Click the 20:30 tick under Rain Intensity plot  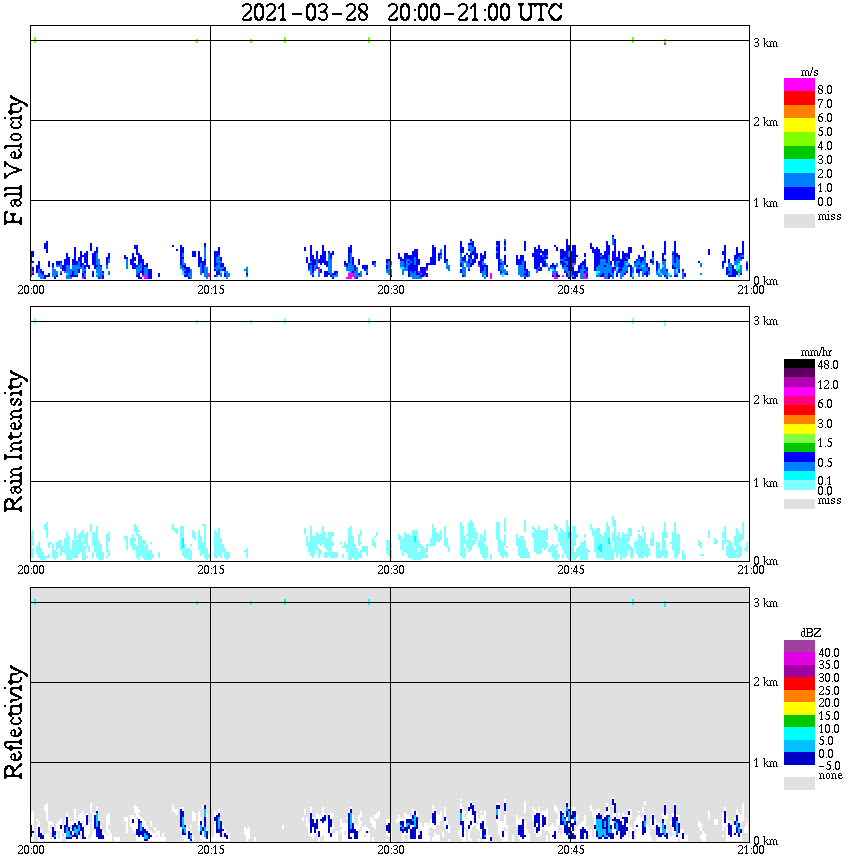pyautogui.click(x=390, y=570)
